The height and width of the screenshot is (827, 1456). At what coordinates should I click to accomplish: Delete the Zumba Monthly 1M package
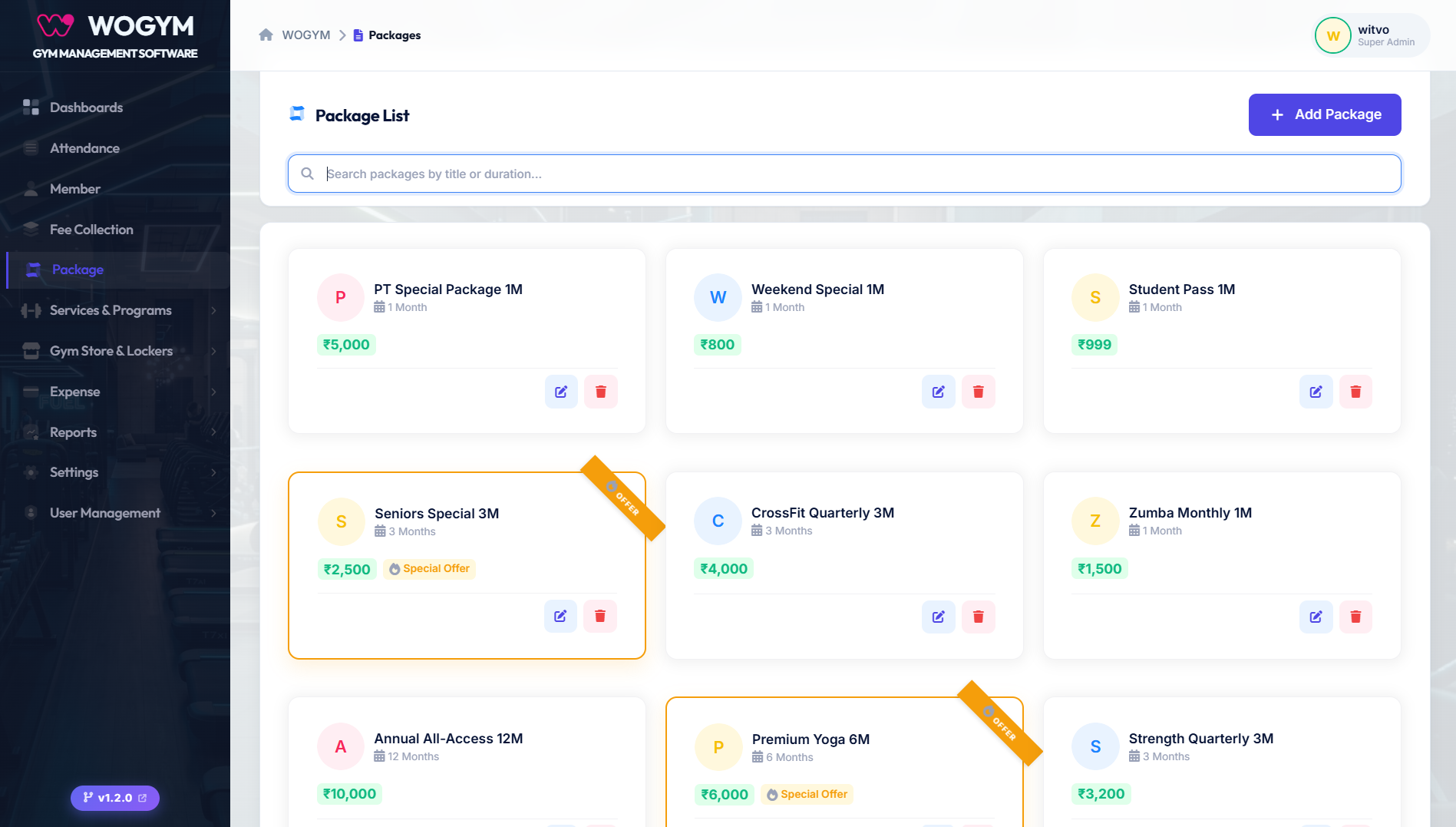pos(1356,617)
